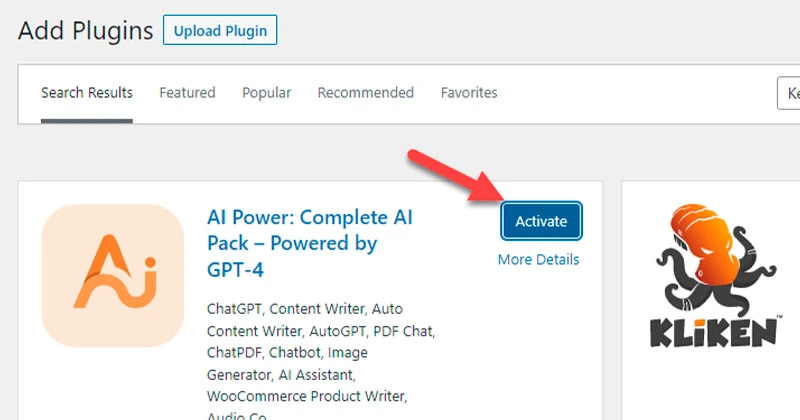Click empty area of the filter tab bar
The width and height of the screenshot is (800, 420).
pyautogui.click(x=633, y=93)
